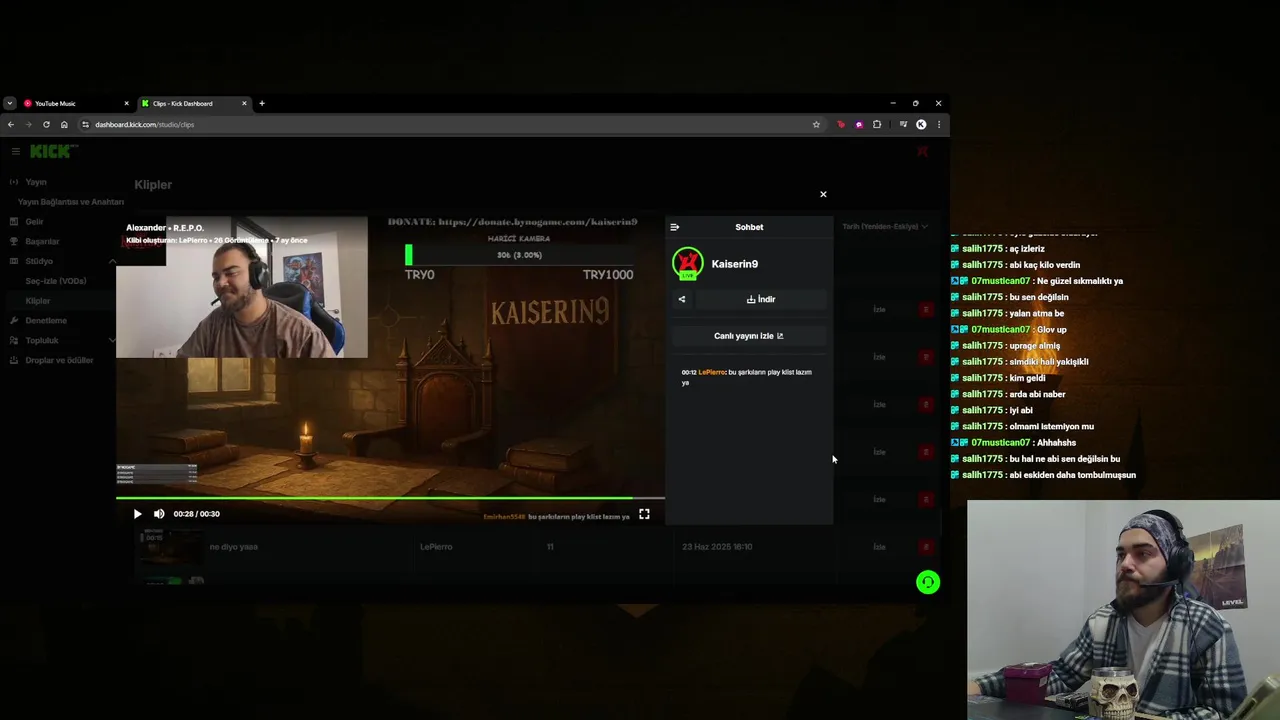Viewport: 1280px width, 720px height.
Task: Open Canlı yayını izle link
Action: (749, 336)
